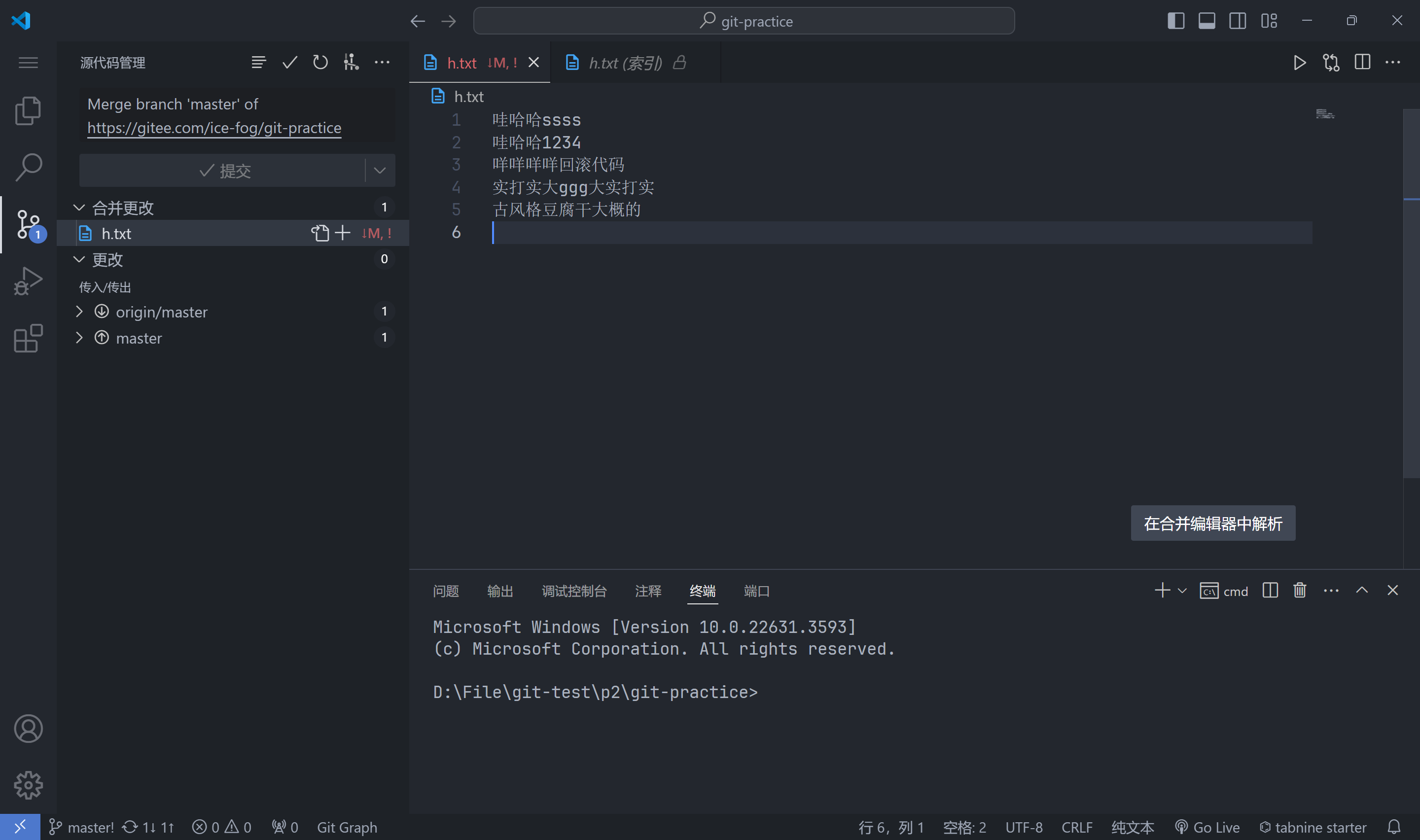Image resolution: width=1420 pixels, height=840 pixels.
Task: Open the Run and Debug view
Action: click(x=28, y=281)
